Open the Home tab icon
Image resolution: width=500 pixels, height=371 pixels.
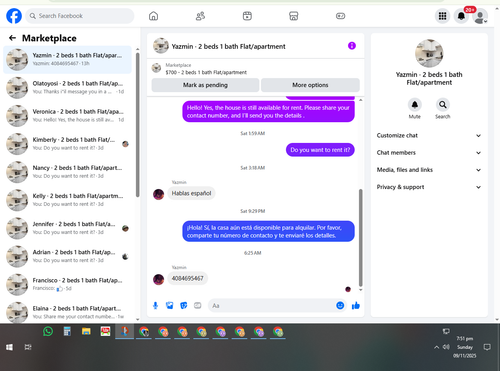click(153, 16)
